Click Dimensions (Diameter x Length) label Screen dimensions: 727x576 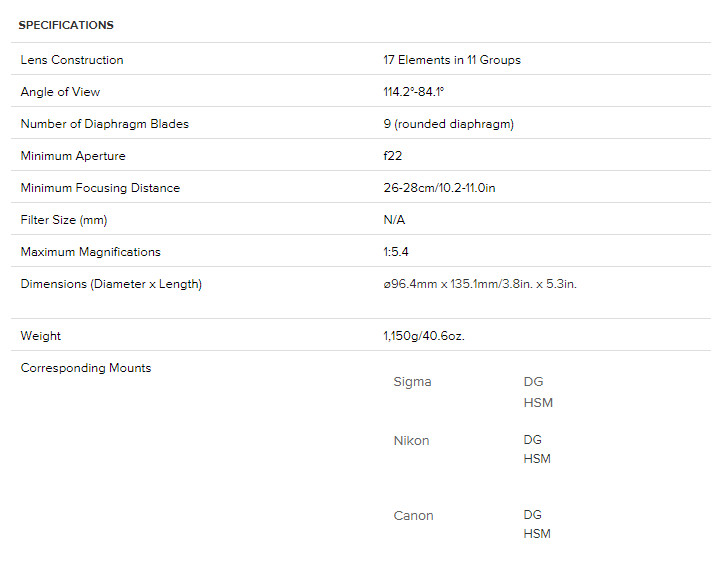click(x=111, y=284)
